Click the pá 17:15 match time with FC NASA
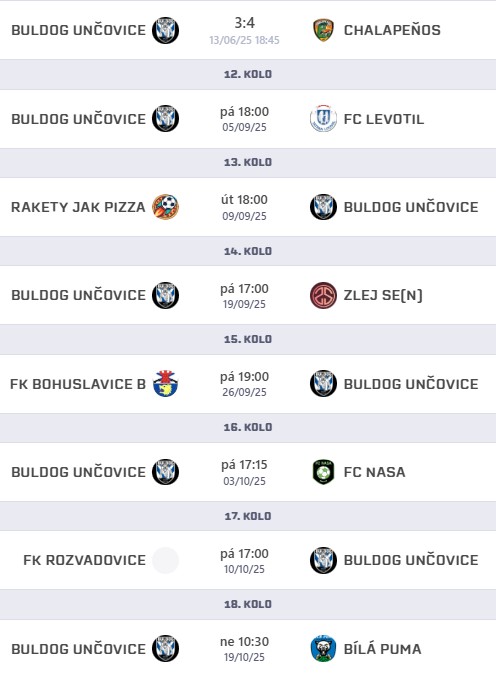The height and width of the screenshot is (677, 496). point(244,465)
